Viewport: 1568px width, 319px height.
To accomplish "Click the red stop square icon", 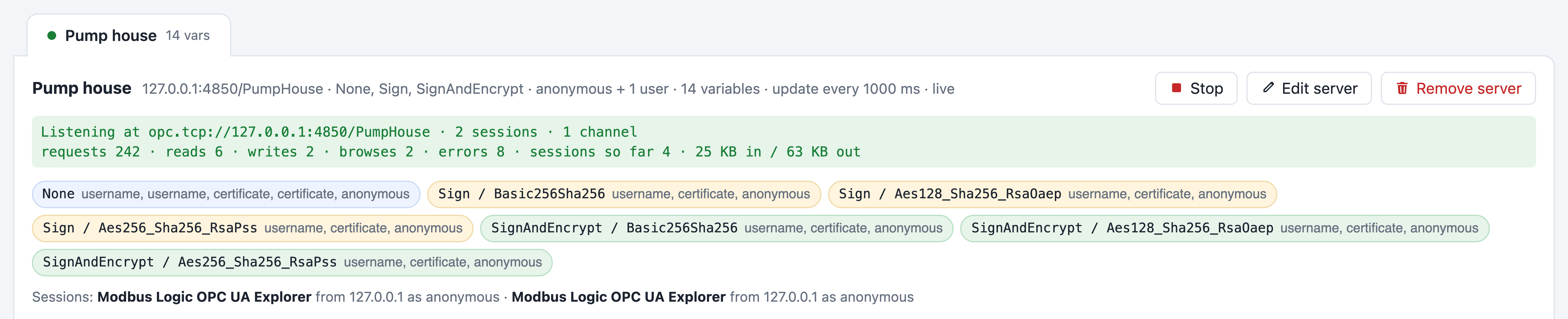I will pyautogui.click(x=1177, y=88).
